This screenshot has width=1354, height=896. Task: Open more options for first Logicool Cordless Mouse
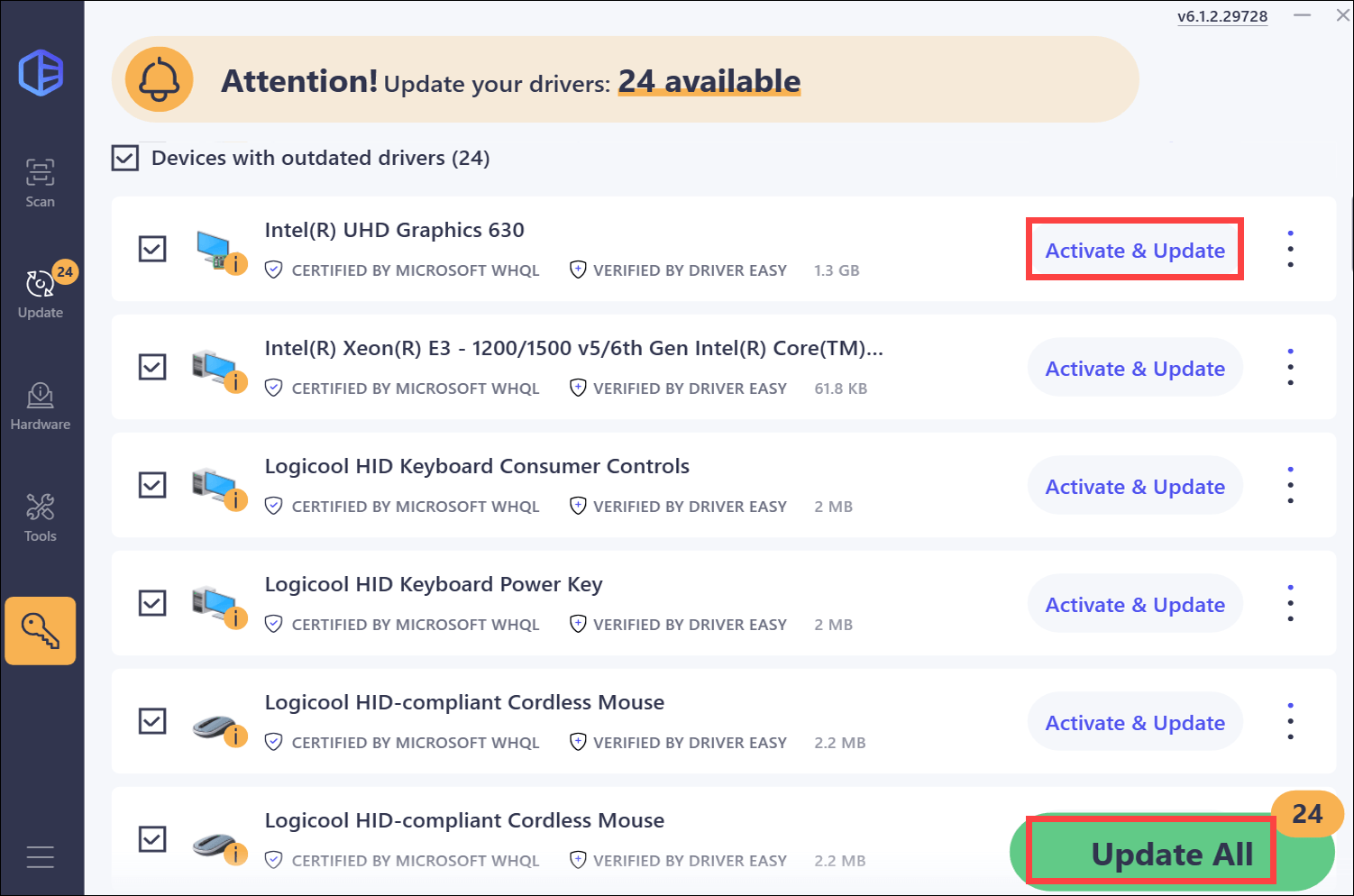(x=1291, y=722)
